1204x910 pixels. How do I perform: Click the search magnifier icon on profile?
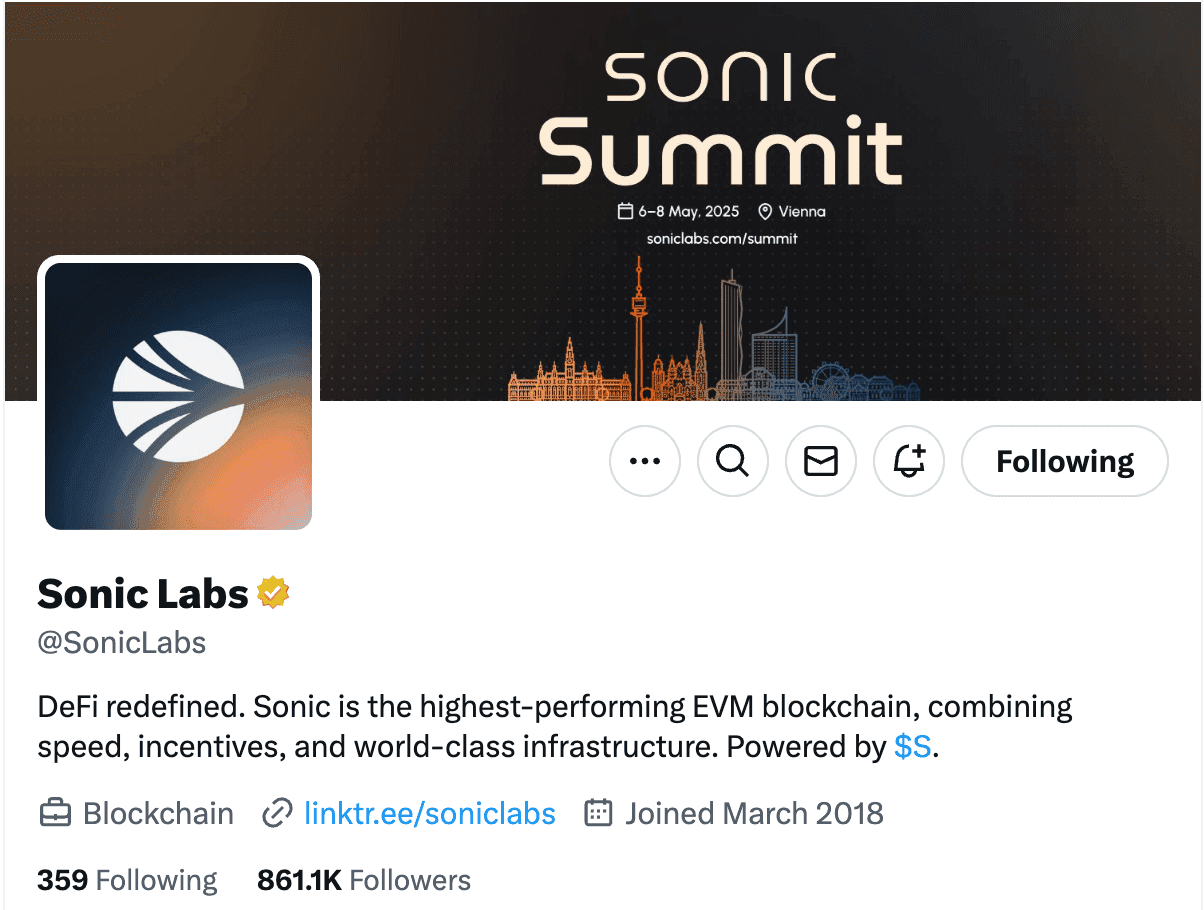tap(733, 461)
